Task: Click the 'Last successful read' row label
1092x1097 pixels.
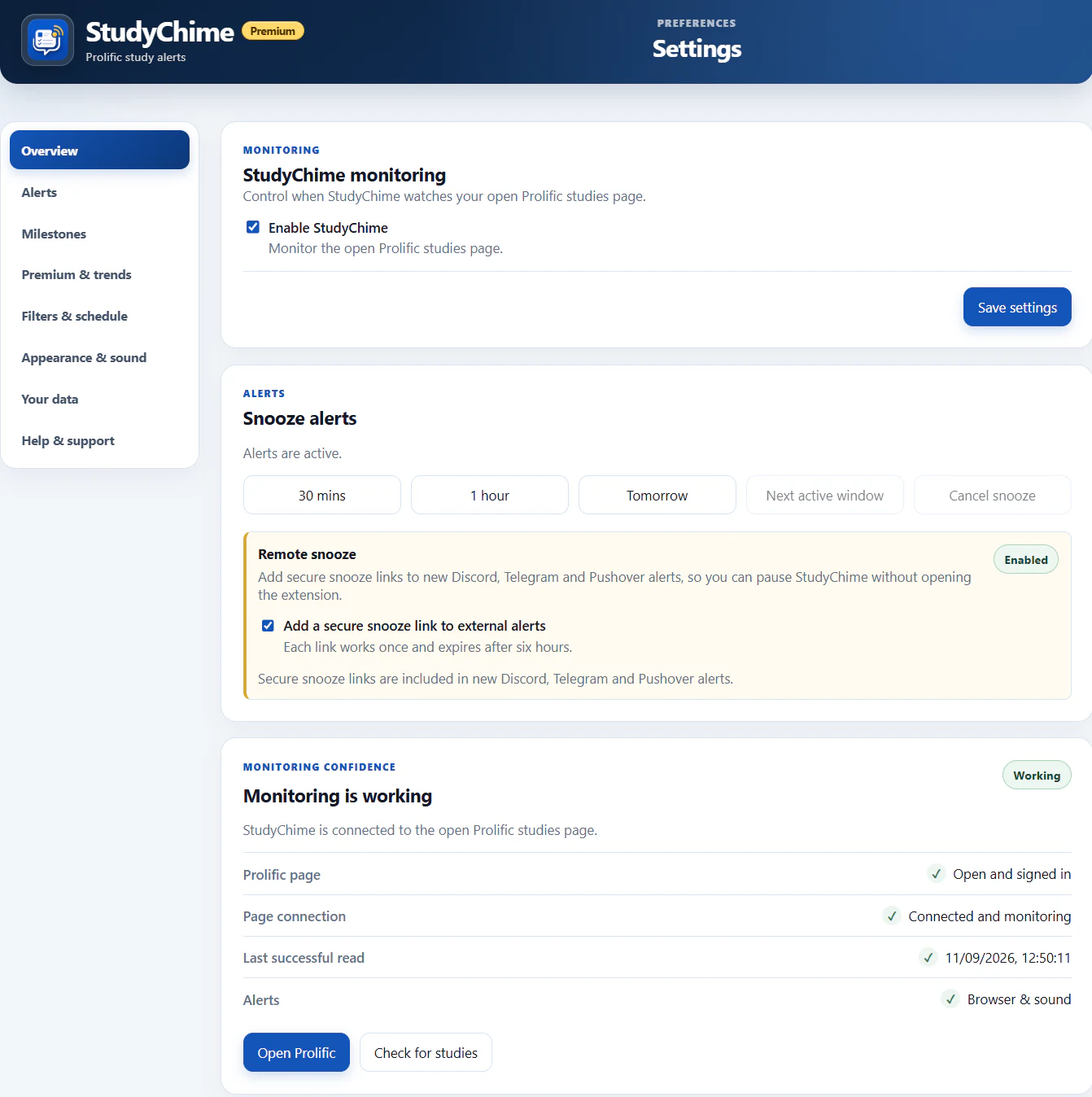Action: click(304, 958)
